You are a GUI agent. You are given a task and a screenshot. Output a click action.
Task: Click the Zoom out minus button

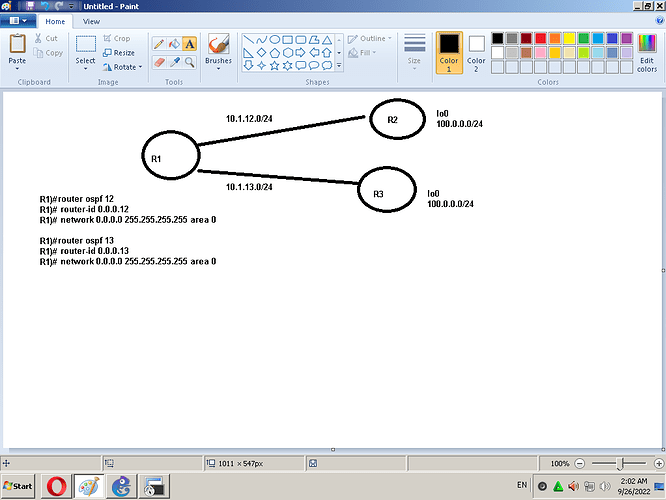[580, 463]
